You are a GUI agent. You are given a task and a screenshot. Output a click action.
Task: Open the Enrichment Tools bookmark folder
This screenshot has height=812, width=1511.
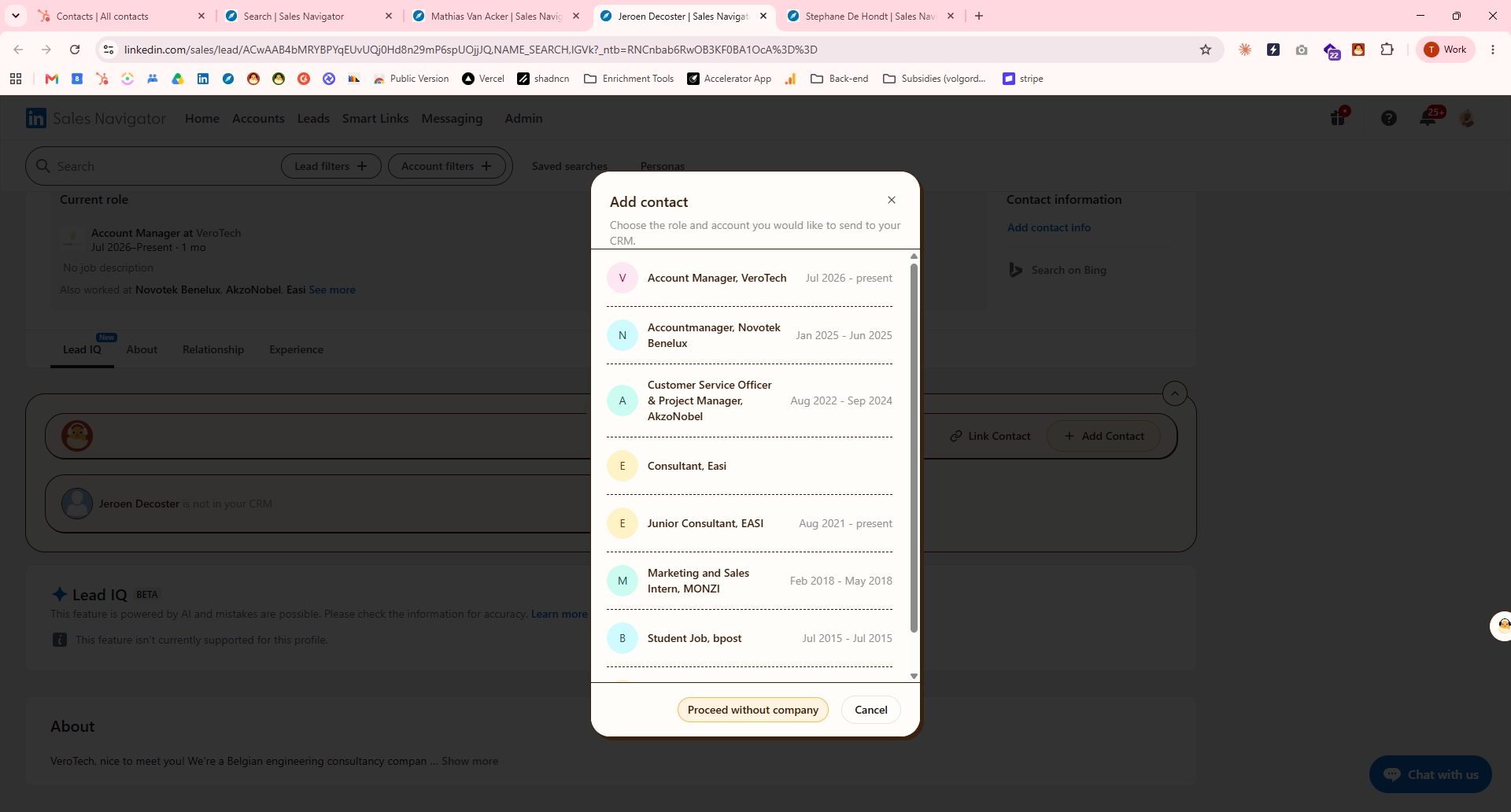tap(629, 79)
